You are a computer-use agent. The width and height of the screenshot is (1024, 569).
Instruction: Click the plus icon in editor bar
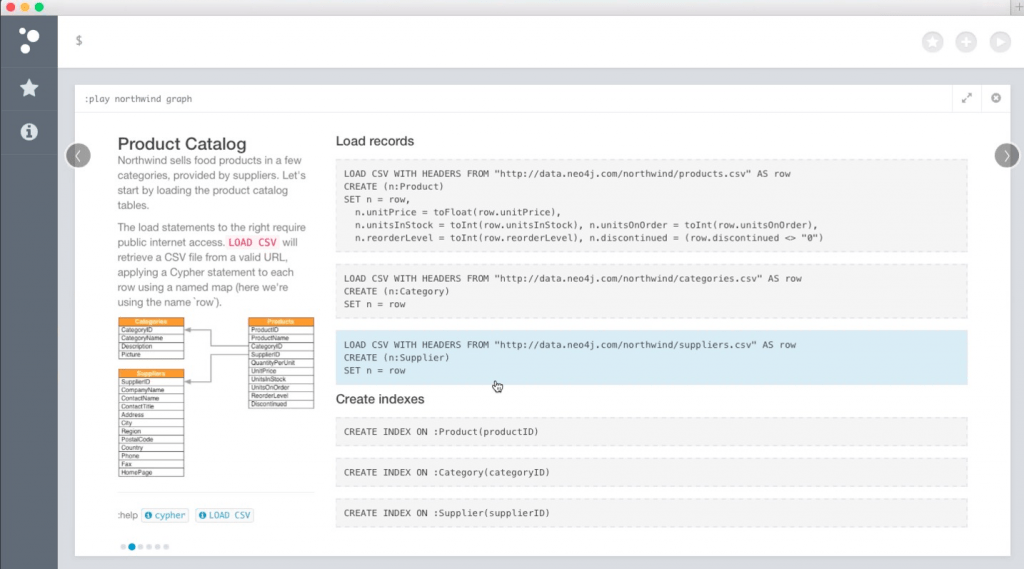click(966, 42)
